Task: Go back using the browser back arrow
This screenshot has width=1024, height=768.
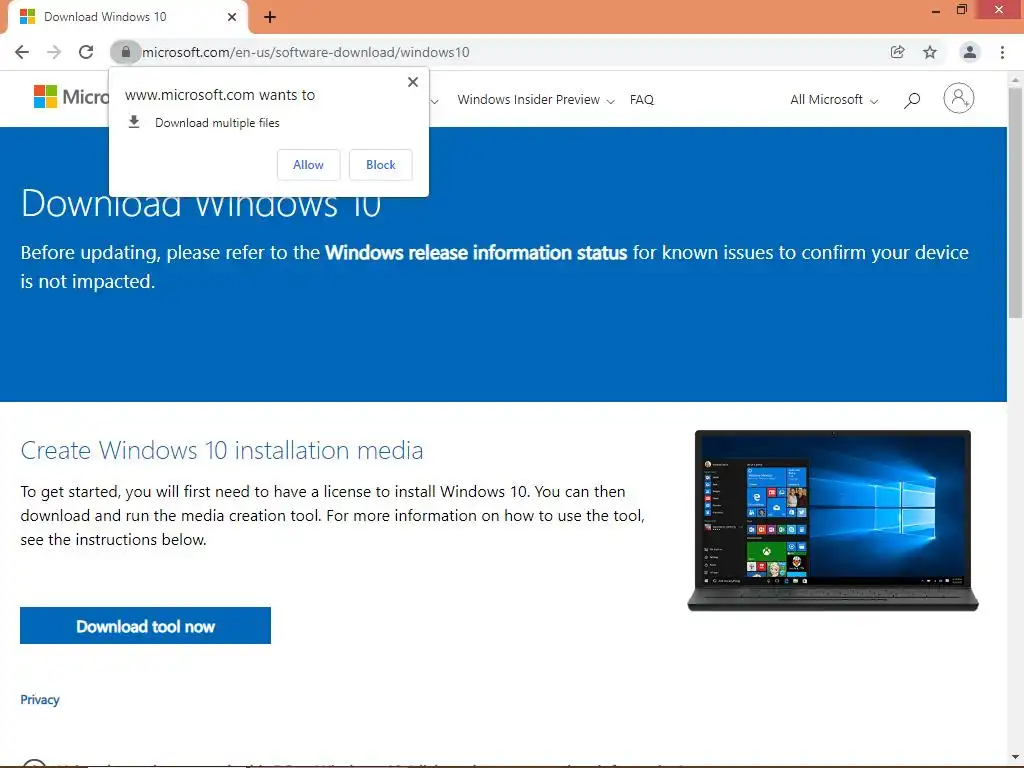Action: [x=22, y=52]
